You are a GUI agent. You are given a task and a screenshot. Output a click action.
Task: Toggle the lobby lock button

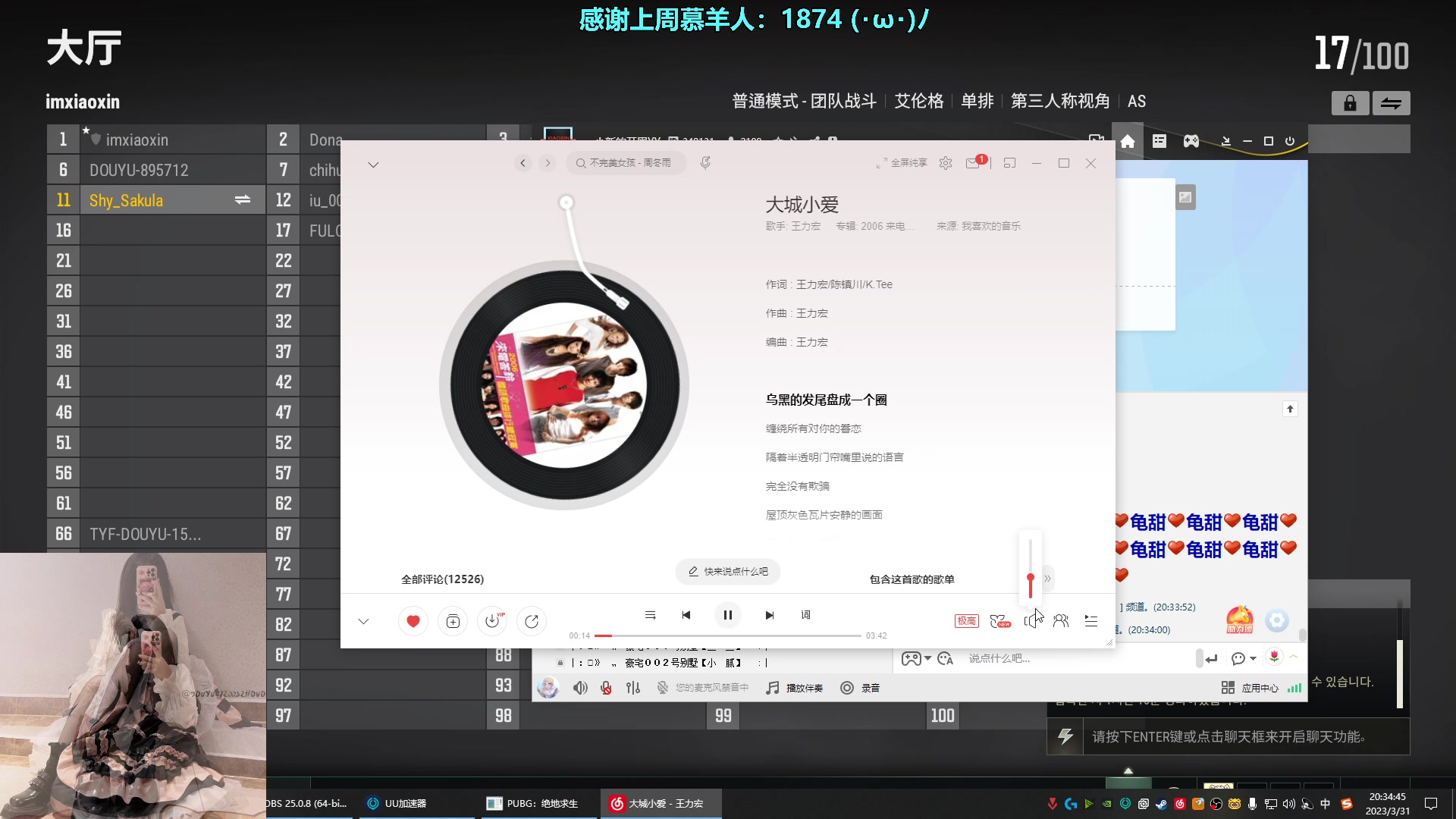(x=1350, y=103)
